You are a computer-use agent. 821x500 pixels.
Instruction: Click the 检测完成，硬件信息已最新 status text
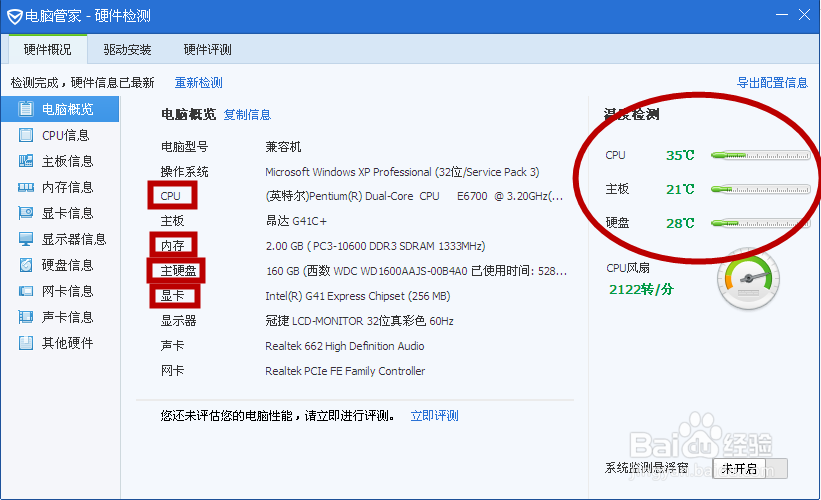coord(82,83)
